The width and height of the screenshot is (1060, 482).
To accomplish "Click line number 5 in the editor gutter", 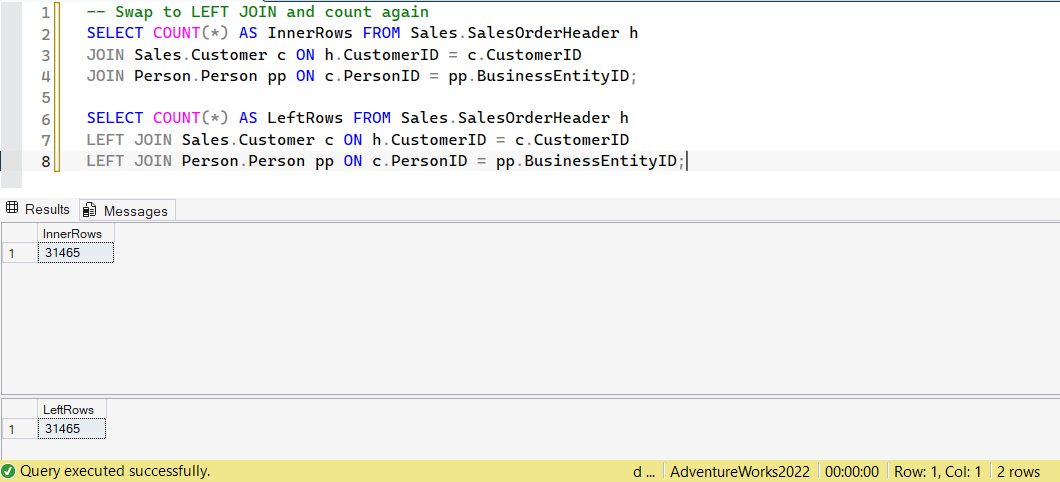I will [45, 98].
